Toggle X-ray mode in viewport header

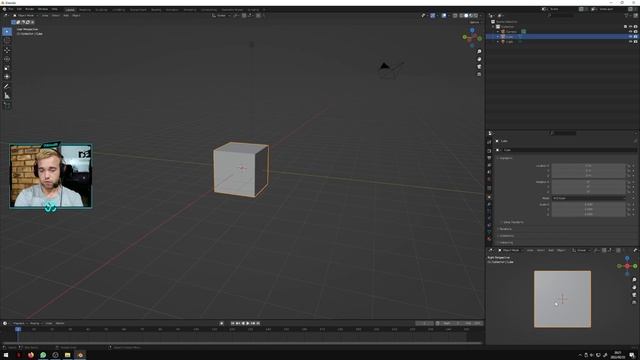pos(455,16)
